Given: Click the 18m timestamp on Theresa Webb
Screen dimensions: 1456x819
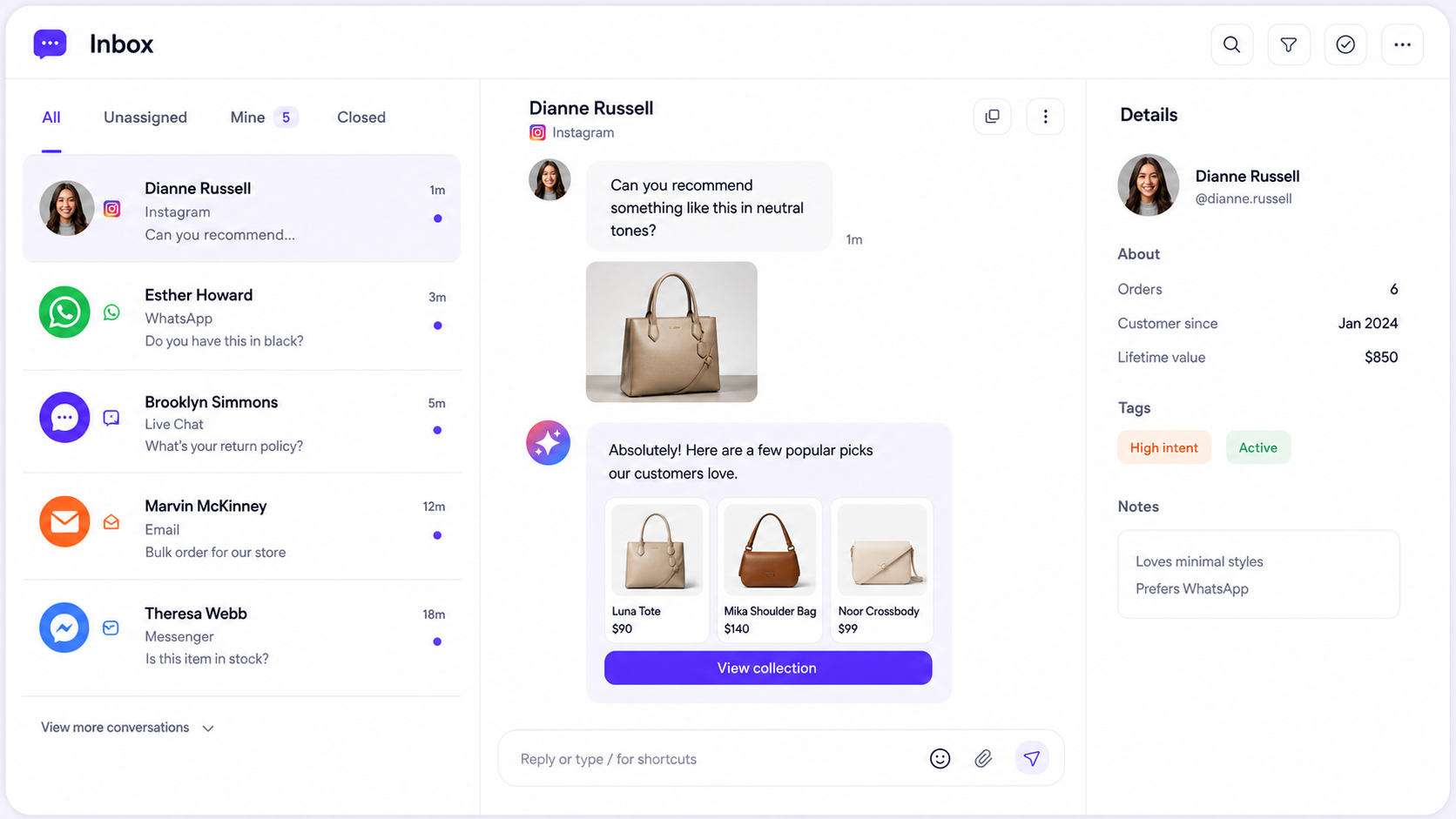Looking at the screenshot, I should point(434,614).
